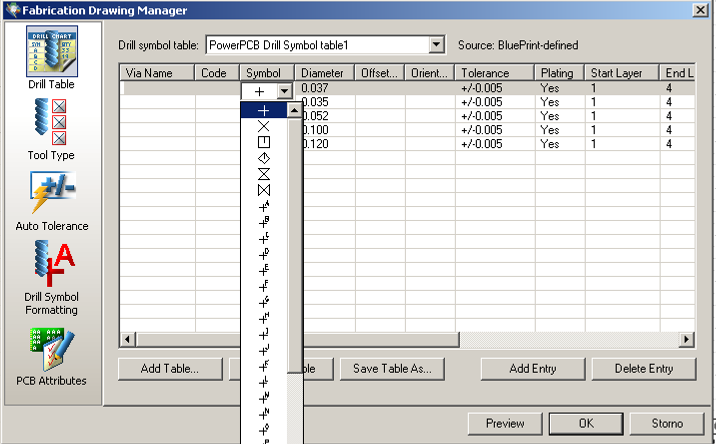
Task: Click the Delete Entry button
Action: [644, 369]
